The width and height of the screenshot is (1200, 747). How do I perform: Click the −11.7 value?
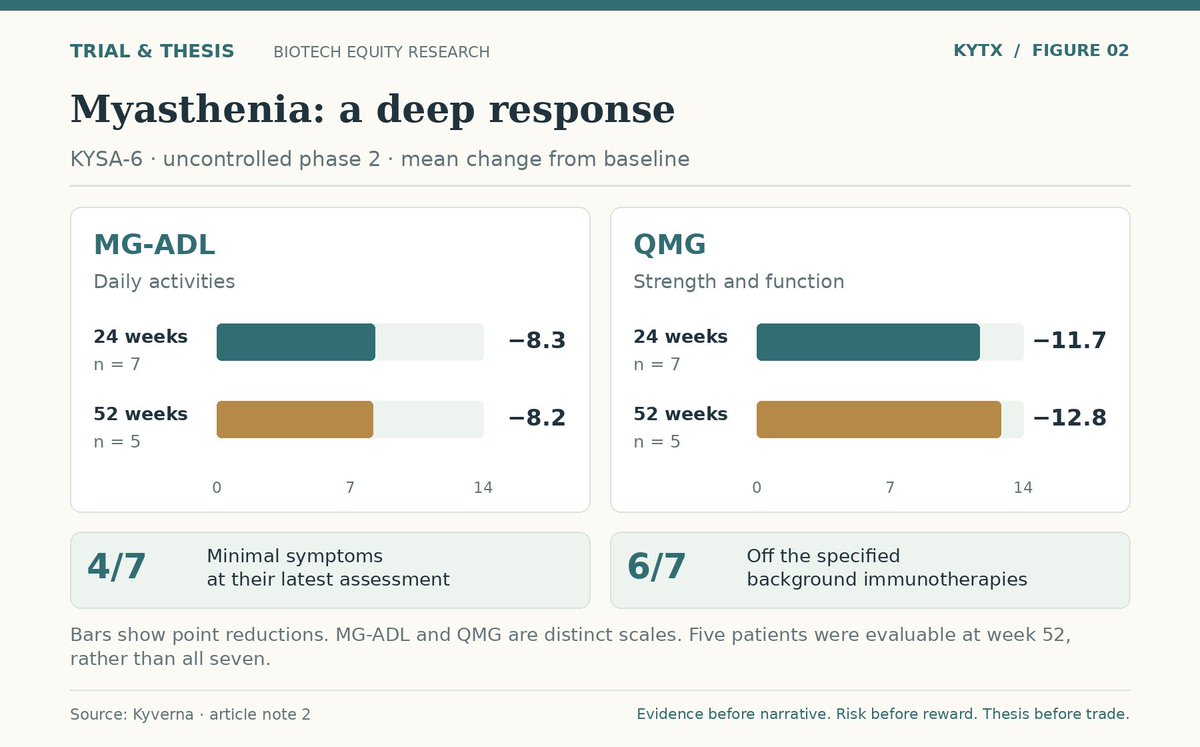(x=1069, y=341)
